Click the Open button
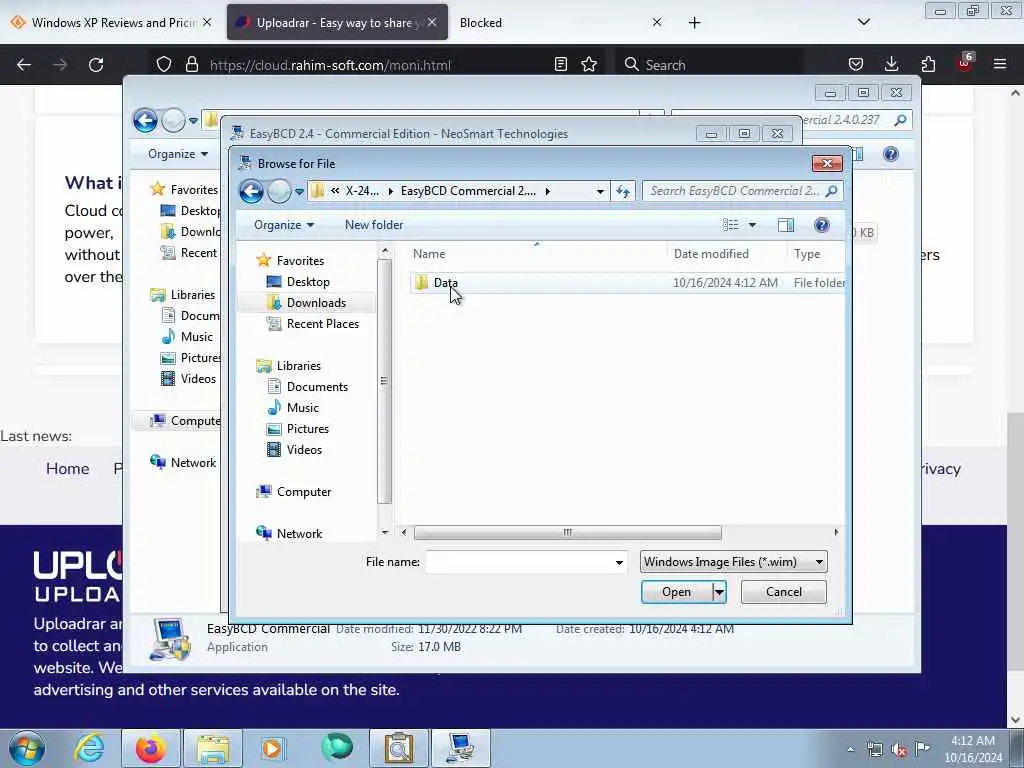This screenshot has width=1024, height=768. coord(676,592)
